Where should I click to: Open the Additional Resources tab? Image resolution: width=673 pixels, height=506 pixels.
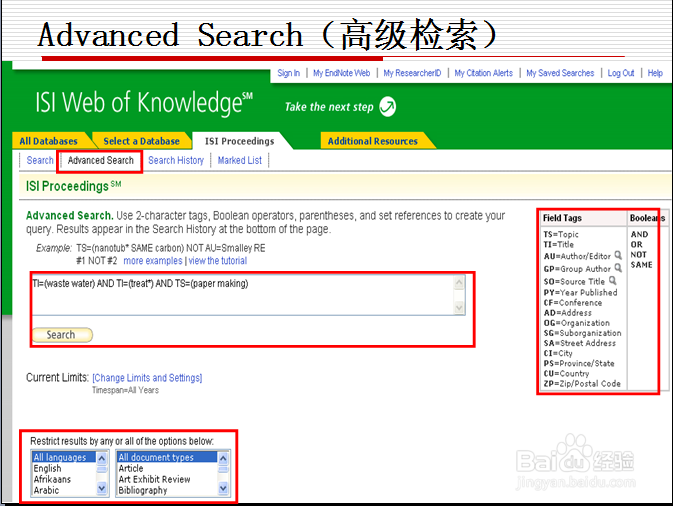click(373, 141)
